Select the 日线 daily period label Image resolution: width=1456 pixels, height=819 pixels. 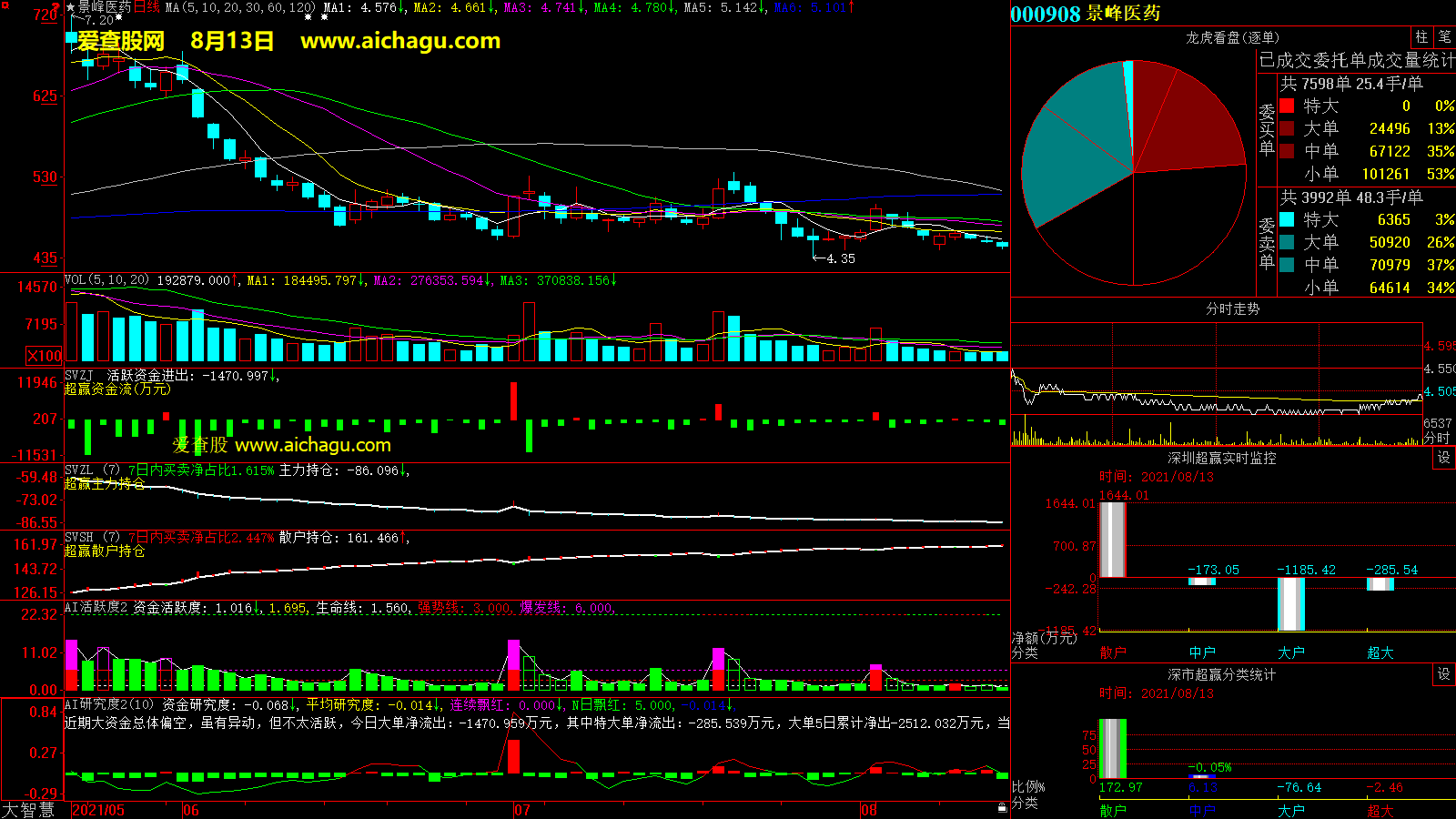click(147, 7)
